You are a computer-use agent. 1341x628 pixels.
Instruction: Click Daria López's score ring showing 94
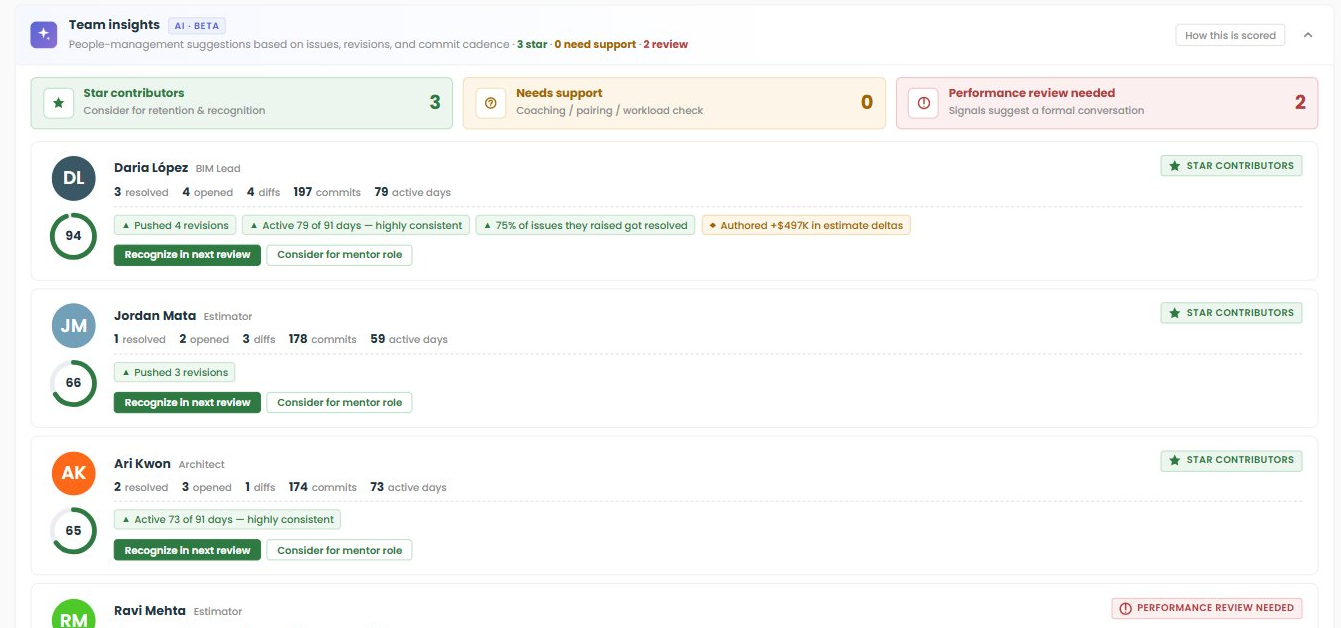point(74,236)
